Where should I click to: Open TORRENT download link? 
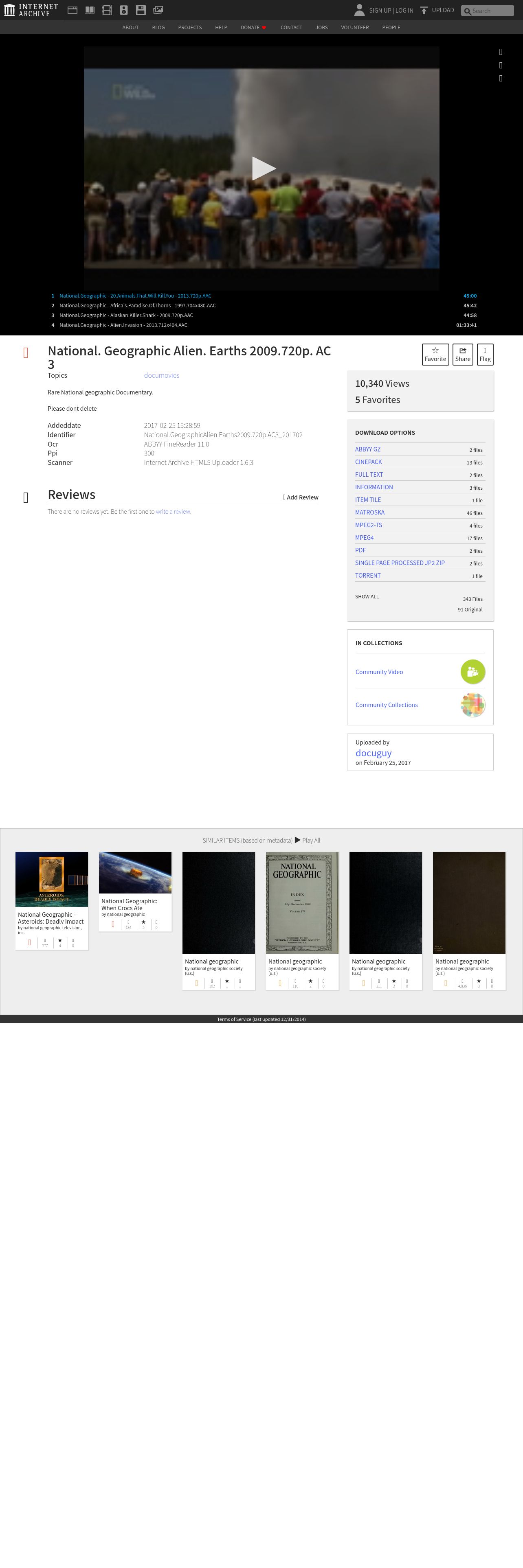(x=368, y=575)
